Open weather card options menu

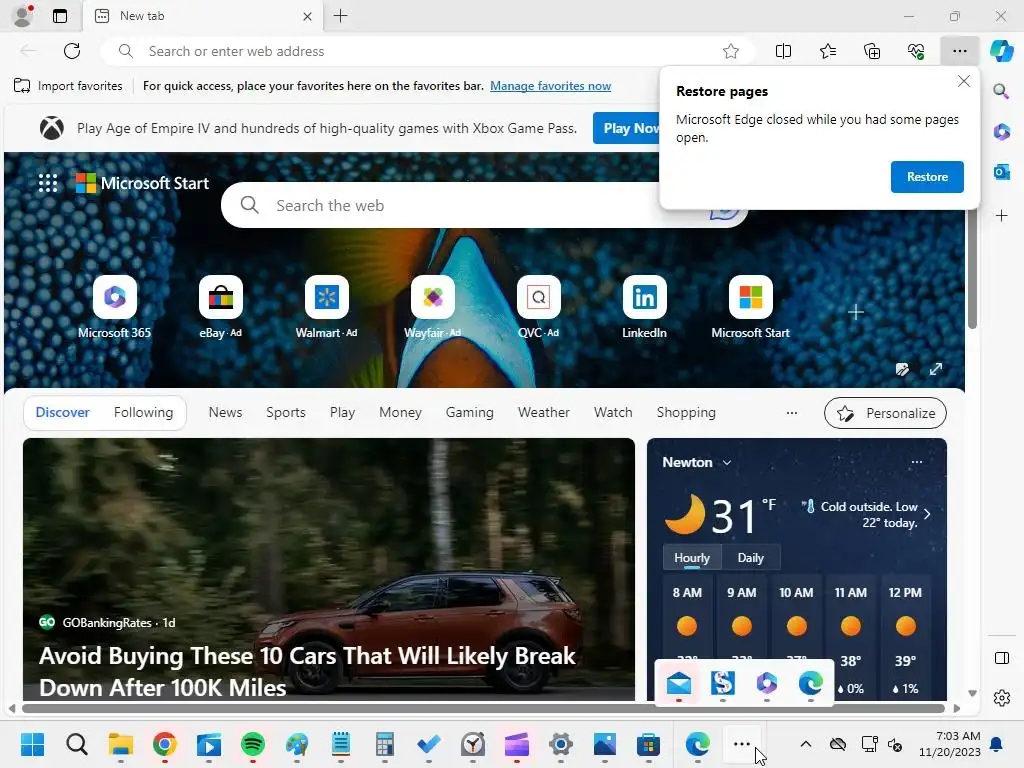[x=916, y=462]
